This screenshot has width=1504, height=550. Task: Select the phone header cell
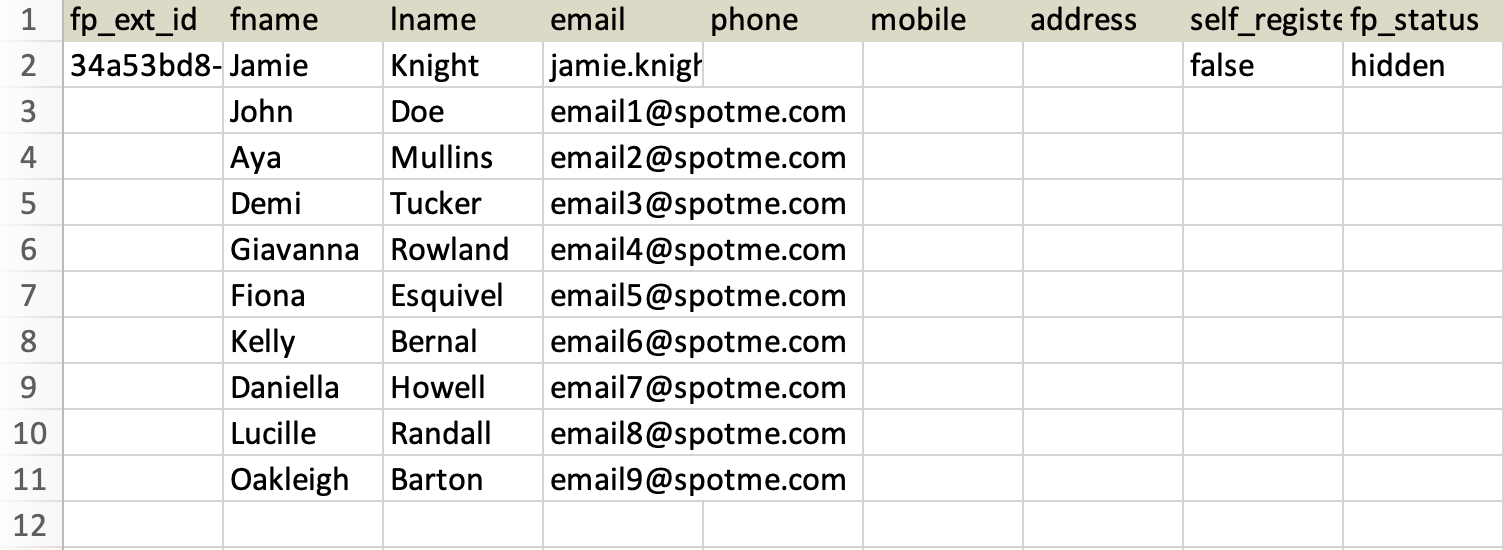(x=783, y=20)
